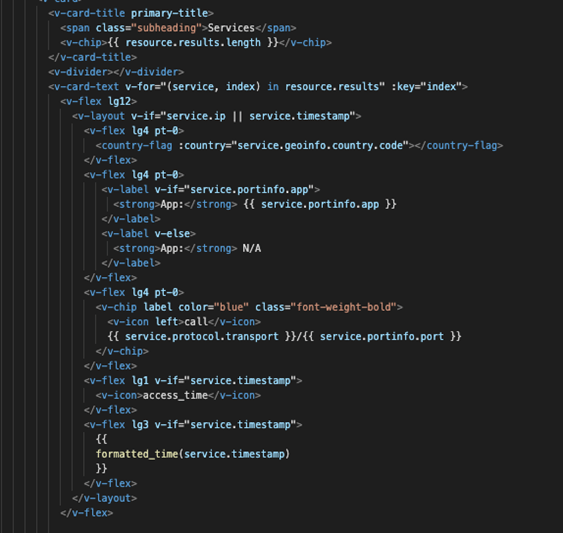Click the v-for attribute on v-card-text

pyautogui.click(x=255, y=87)
